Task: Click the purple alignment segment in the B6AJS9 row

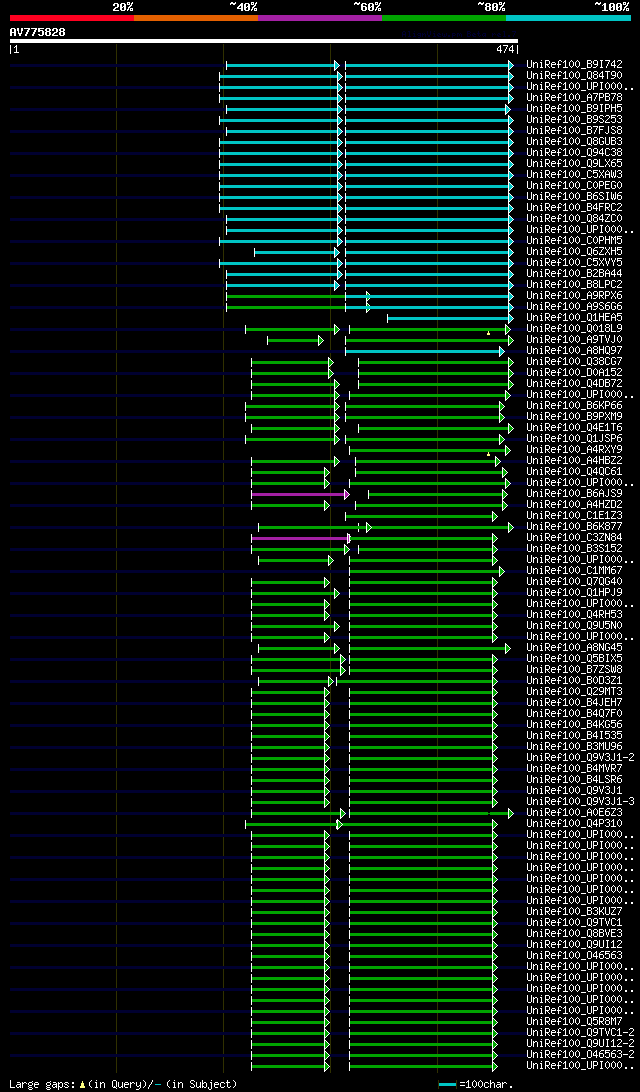Action: (299, 494)
